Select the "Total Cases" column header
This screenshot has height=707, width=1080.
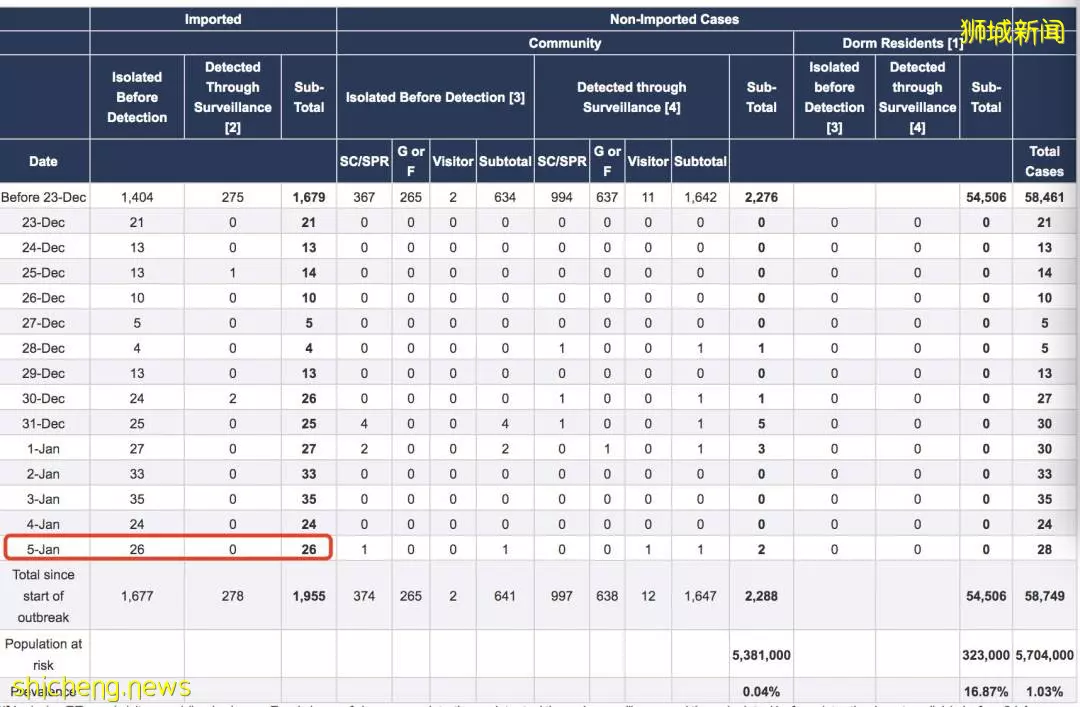coord(1044,161)
